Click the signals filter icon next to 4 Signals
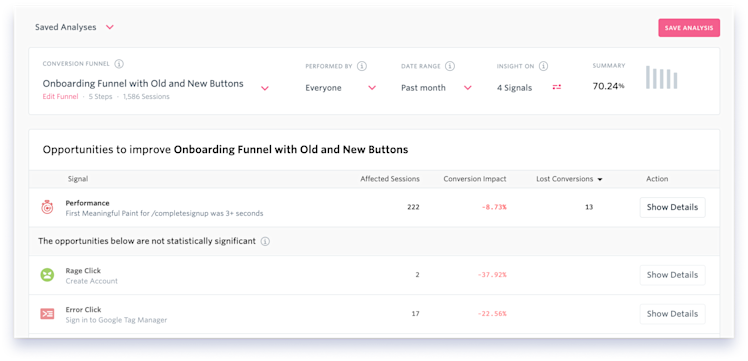Image resolution: width=748 pixels, height=361 pixels. point(556,87)
